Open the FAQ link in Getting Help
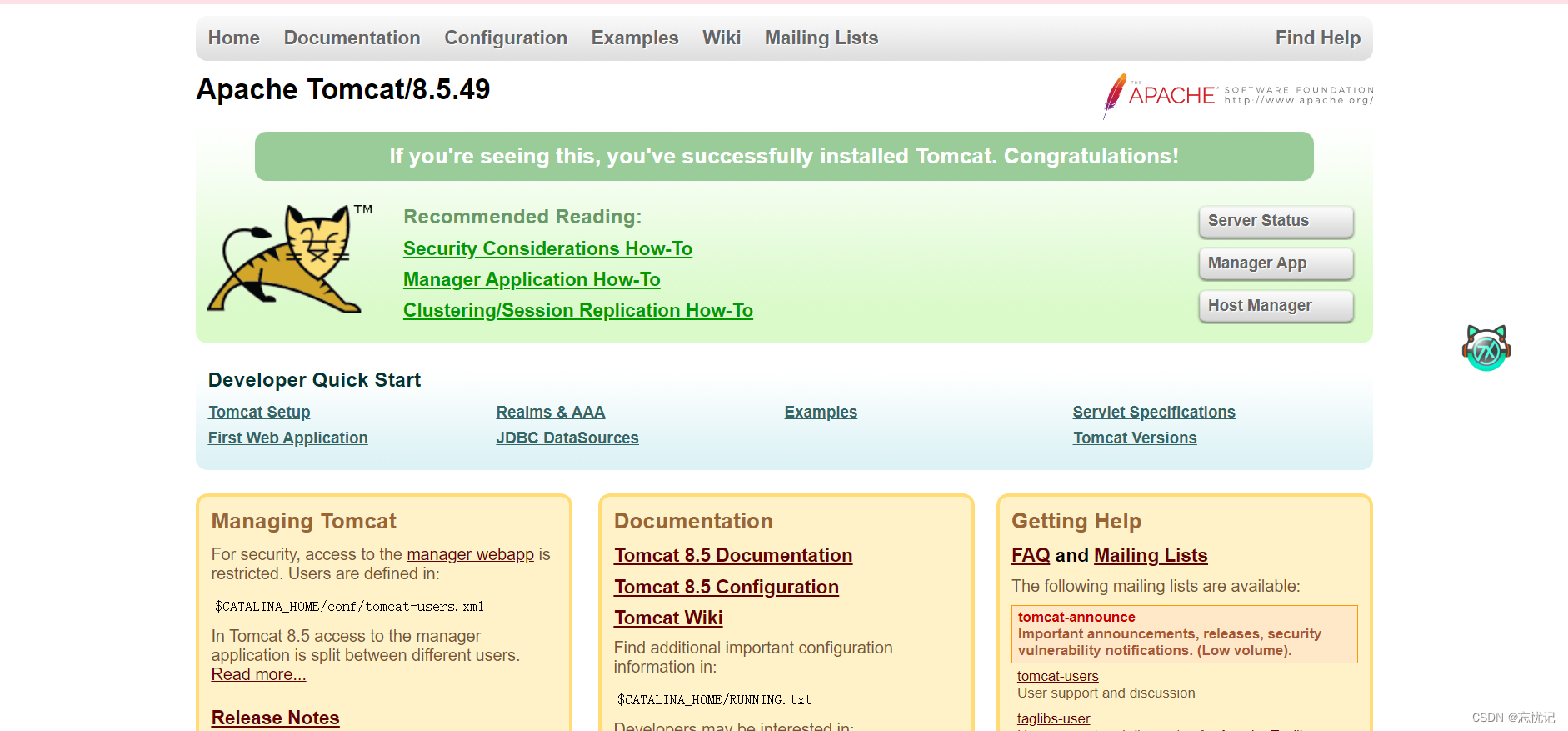The image size is (1568, 731). [1031, 555]
